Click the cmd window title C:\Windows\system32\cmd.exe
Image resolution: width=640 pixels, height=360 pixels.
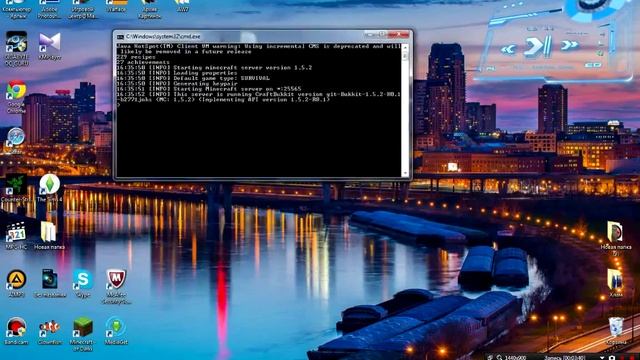(163, 36)
